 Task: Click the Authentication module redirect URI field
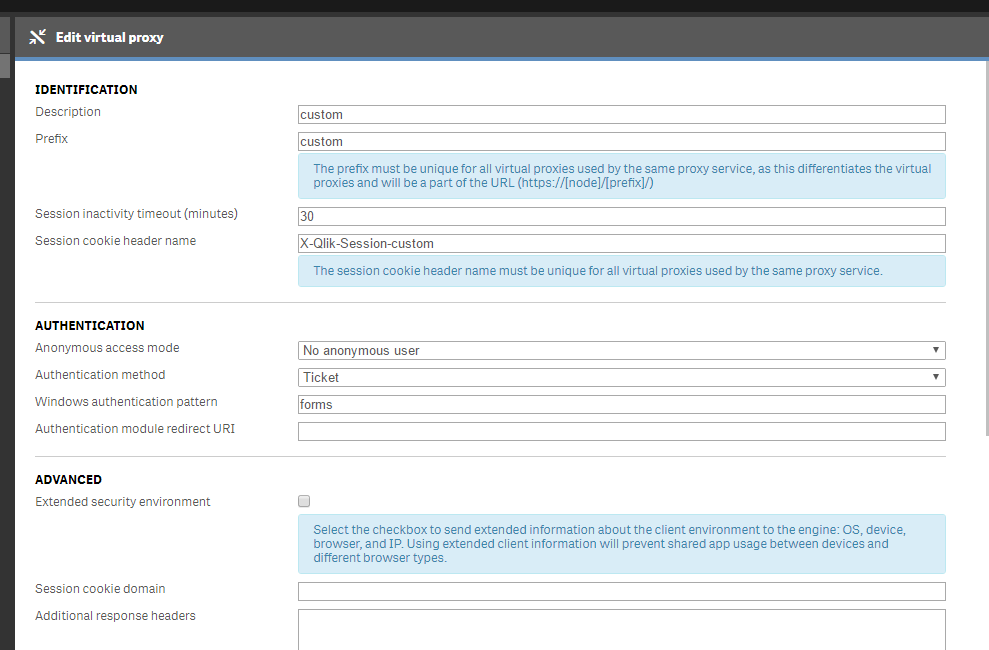click(621, 431)
